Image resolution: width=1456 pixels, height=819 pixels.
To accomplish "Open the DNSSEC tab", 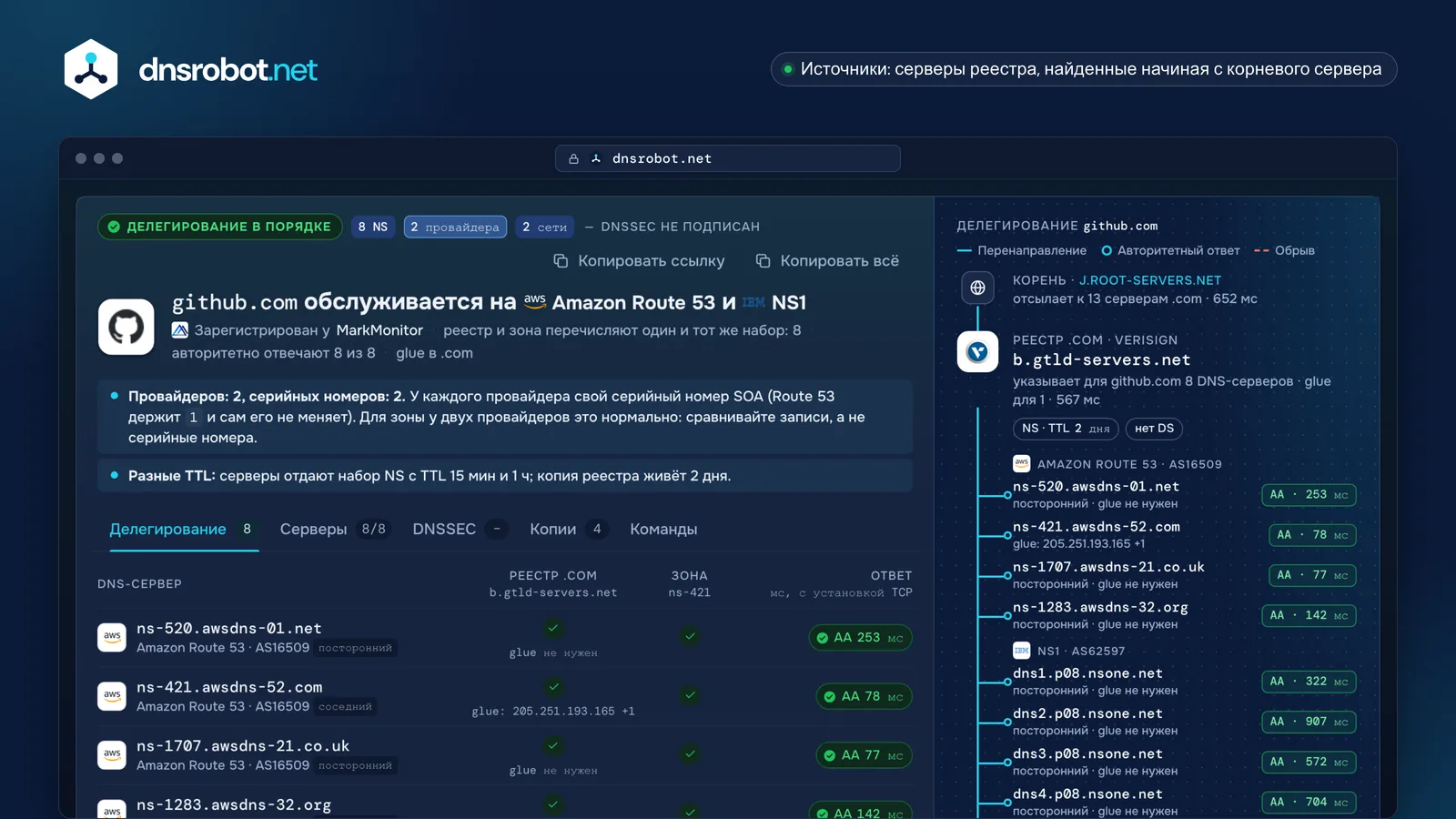I will coord(460,530).
